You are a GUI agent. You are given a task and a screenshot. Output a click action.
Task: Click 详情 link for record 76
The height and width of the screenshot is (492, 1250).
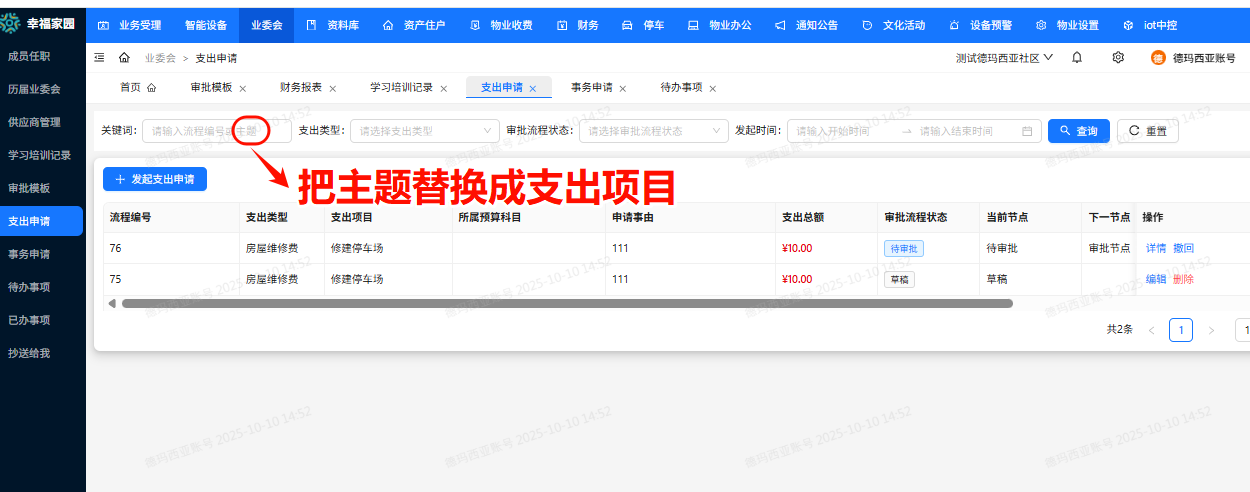[1156, 248]
